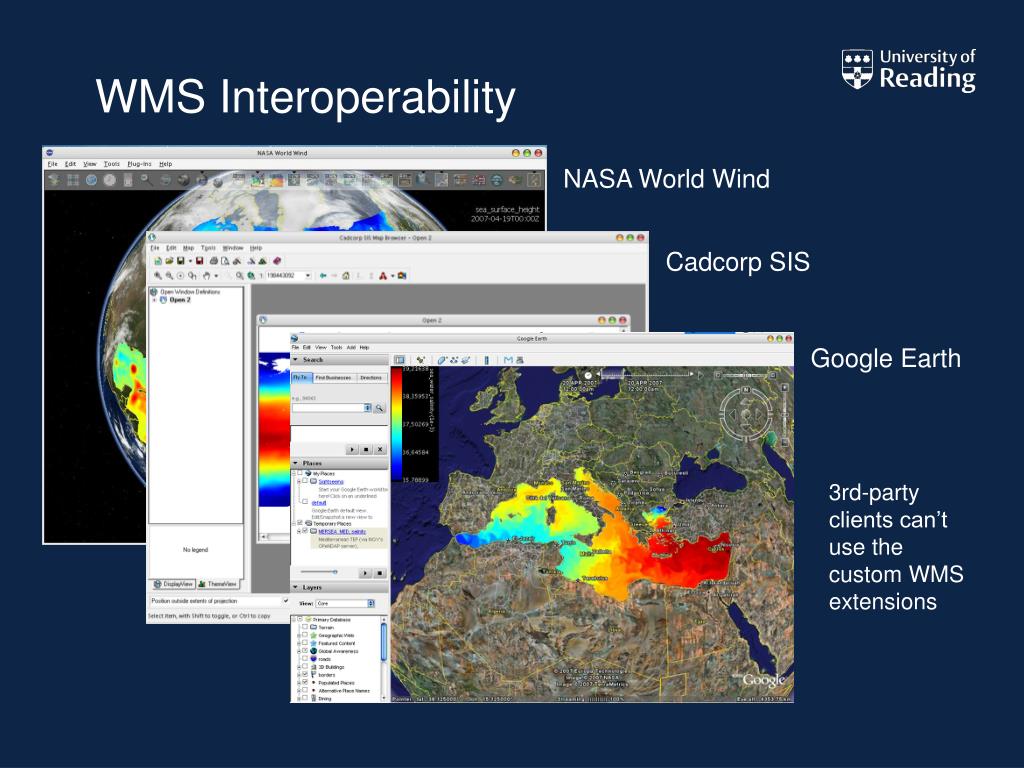Toggle the Populated Places layer checkbox
Viewport: 1024px width, 768px height.
pos(305,682)
